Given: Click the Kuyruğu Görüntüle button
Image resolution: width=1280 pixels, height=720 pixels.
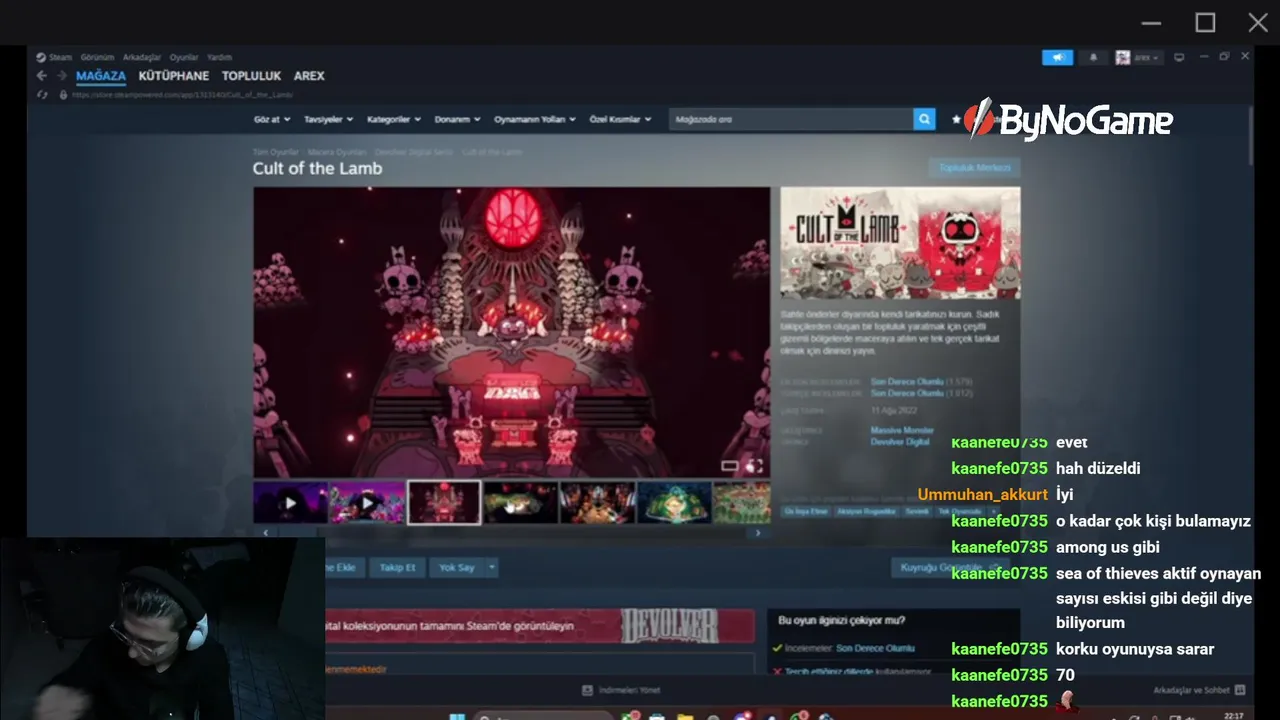Looking at the screenshot, I should [949, 567].
